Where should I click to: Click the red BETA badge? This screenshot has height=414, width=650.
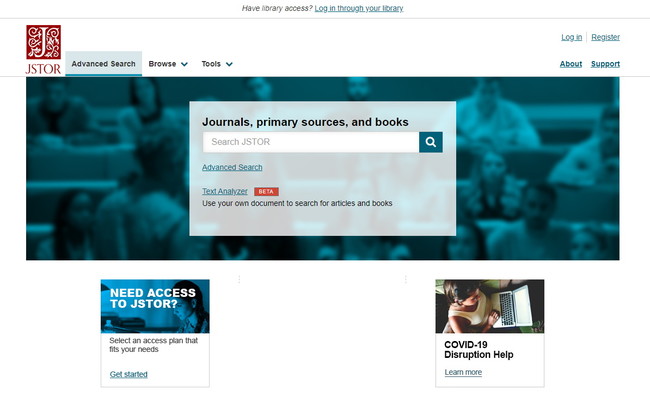[266, 191]
